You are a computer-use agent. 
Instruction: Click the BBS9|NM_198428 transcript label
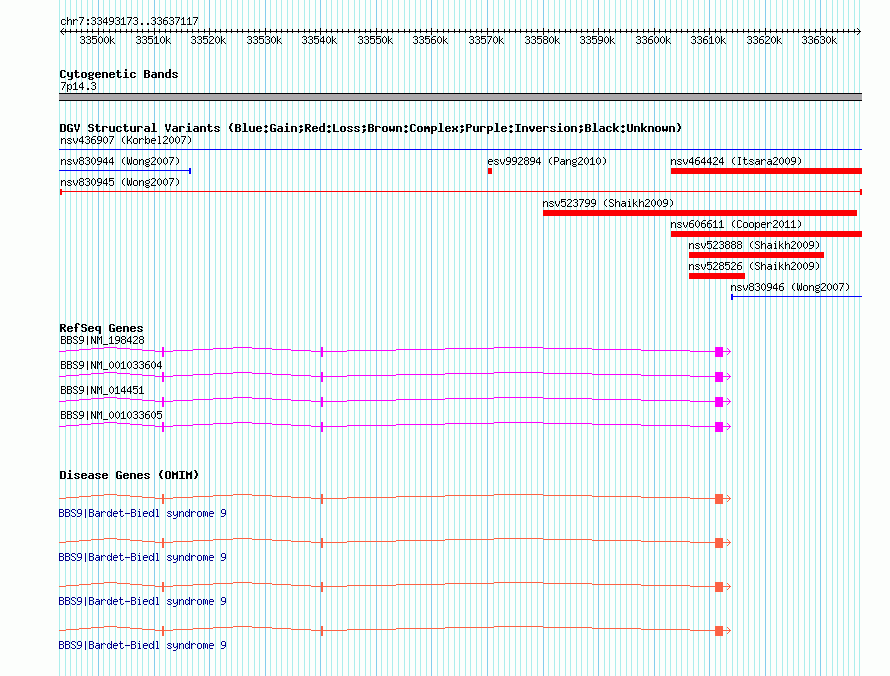coord(102,340)
